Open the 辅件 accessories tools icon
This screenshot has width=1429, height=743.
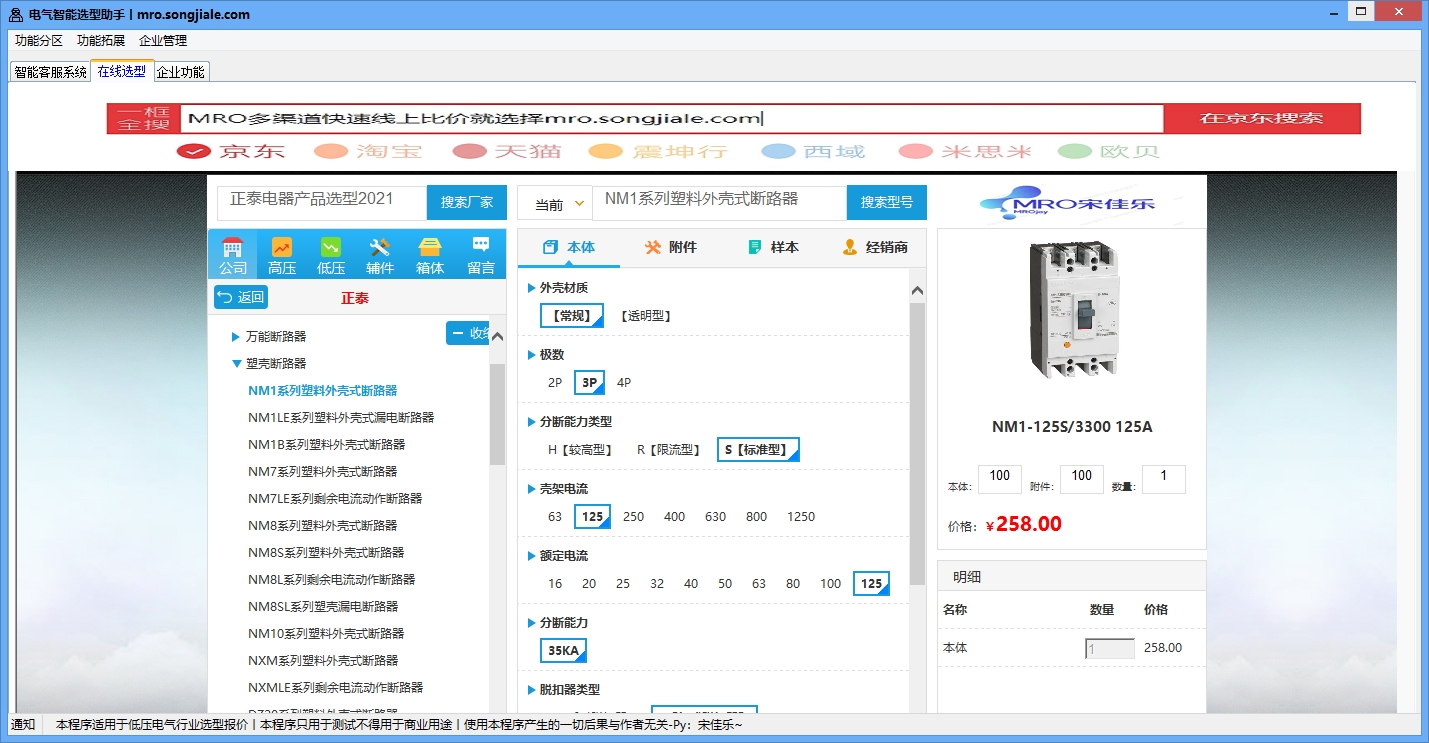(x=380, y=255)
